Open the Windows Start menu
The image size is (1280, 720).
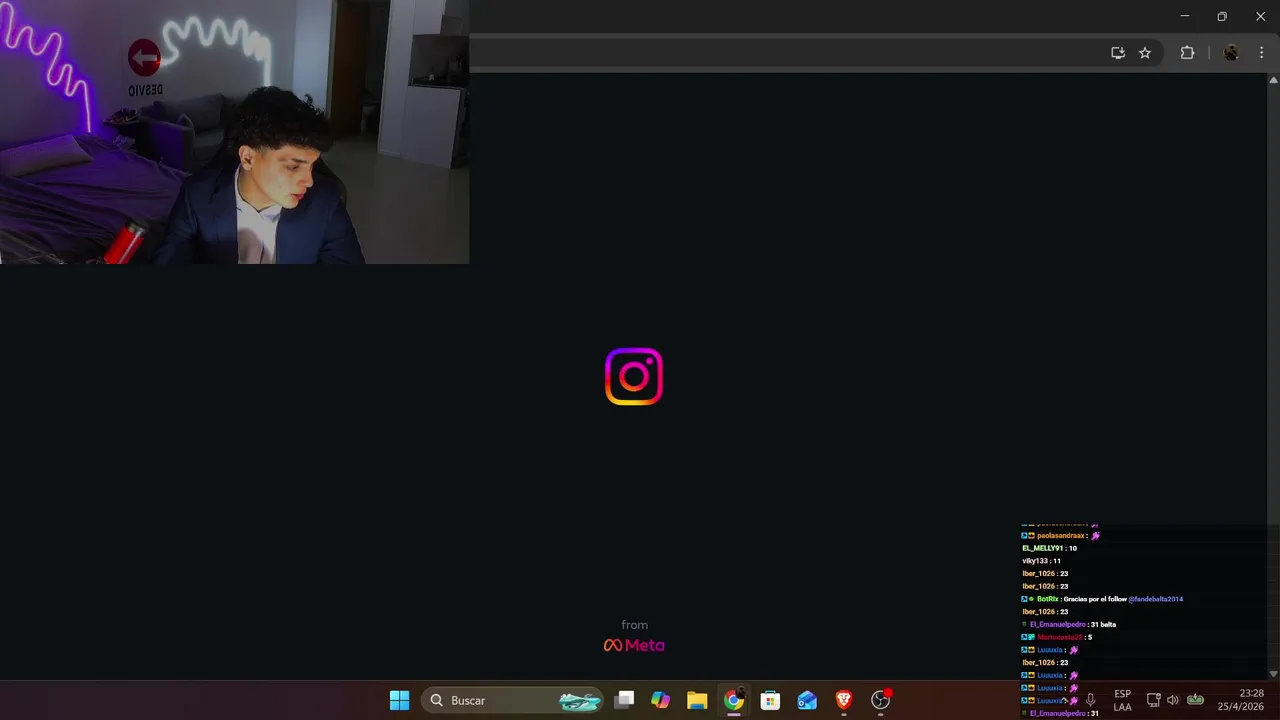tap(399, 700)
